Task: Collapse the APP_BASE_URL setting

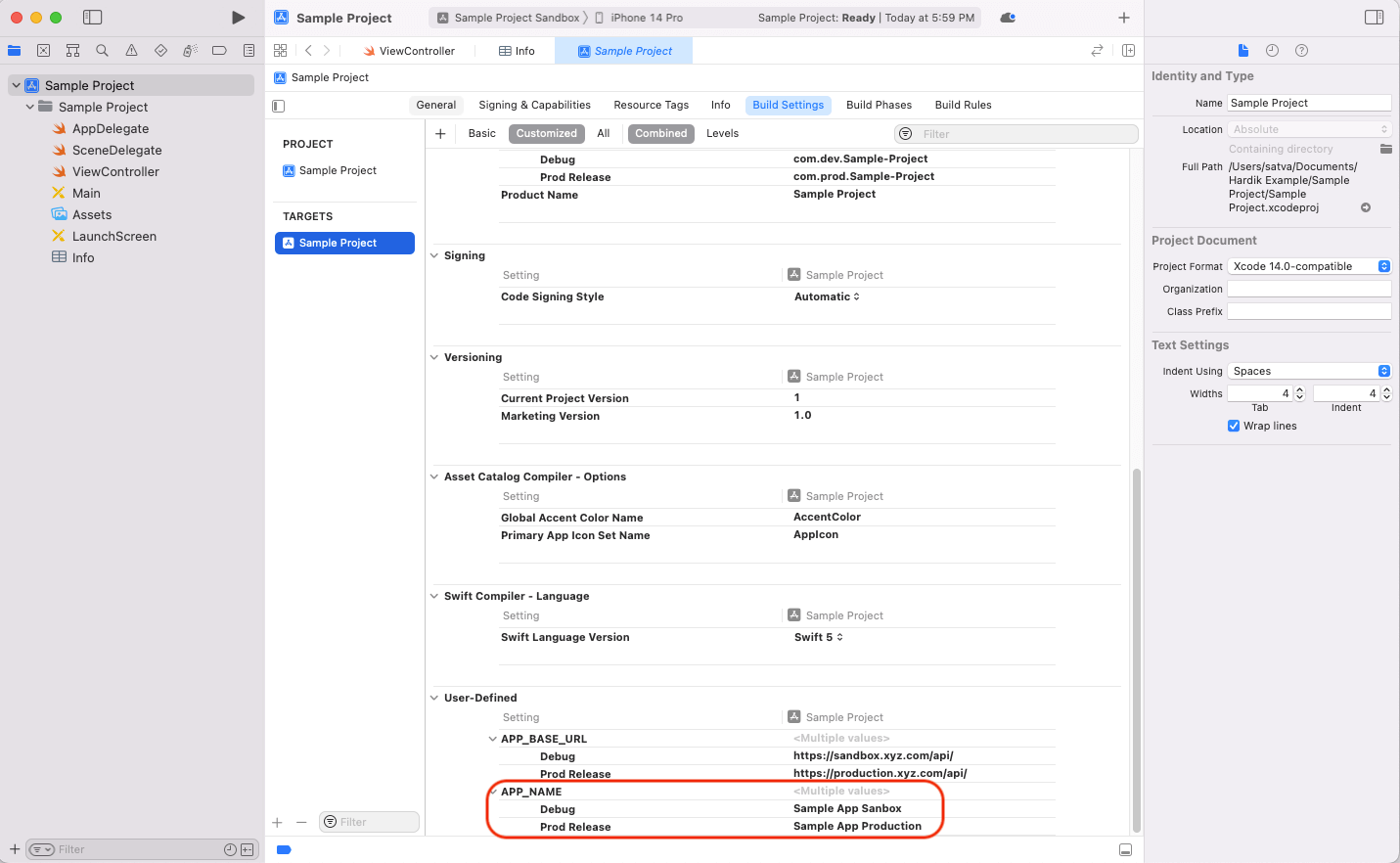Action: click(492, 739)
